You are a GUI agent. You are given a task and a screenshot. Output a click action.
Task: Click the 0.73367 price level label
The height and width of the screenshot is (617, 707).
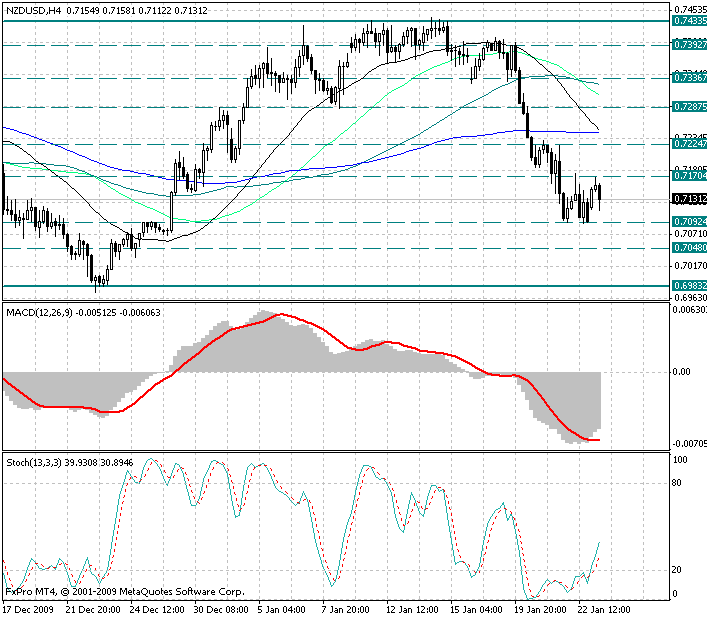[x=688, y=77]
